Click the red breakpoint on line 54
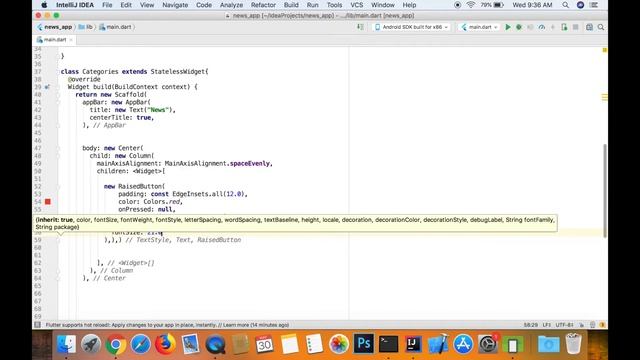 48,202
